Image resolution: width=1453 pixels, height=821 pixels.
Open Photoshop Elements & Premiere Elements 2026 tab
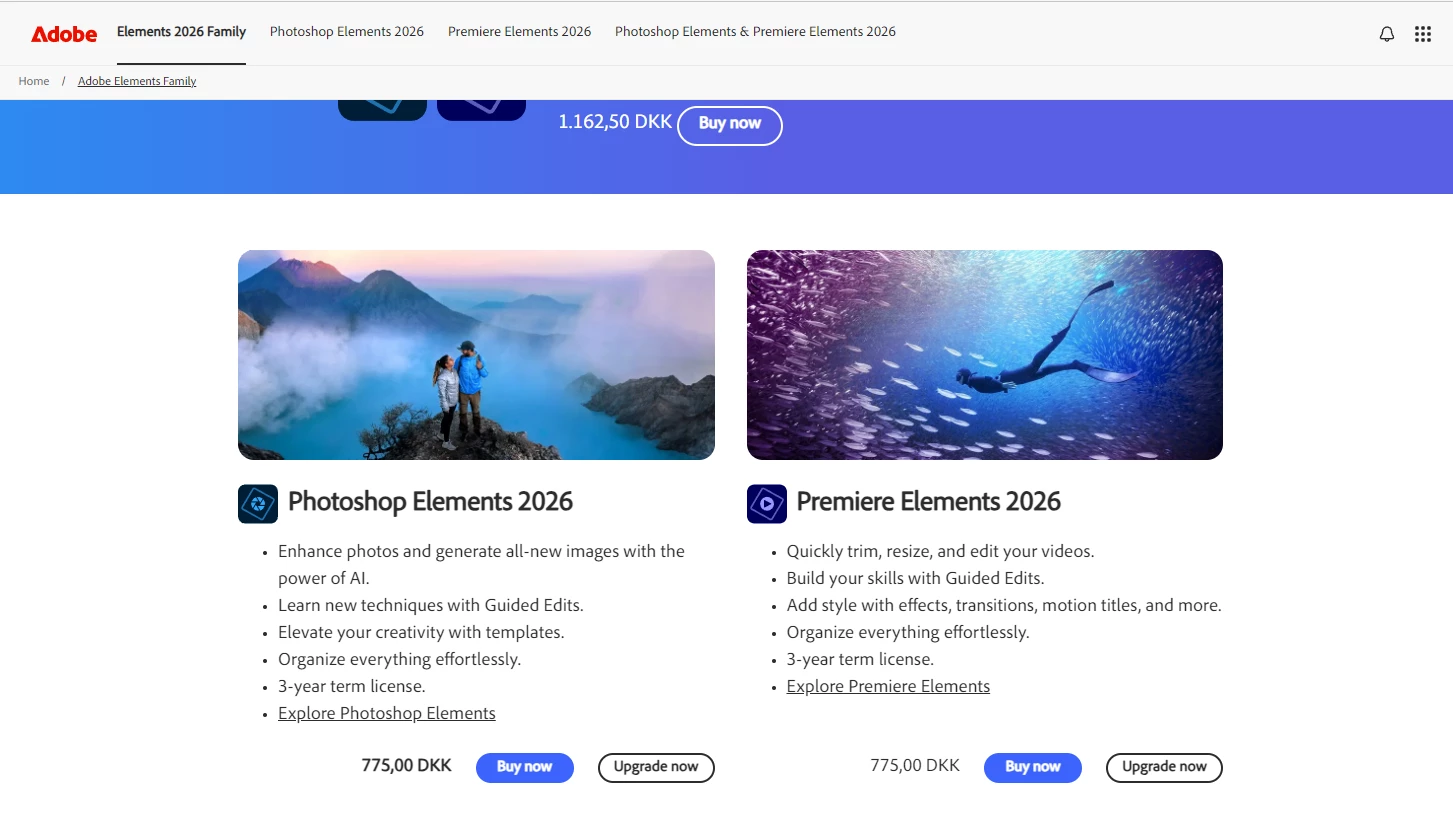pos(755,32)
